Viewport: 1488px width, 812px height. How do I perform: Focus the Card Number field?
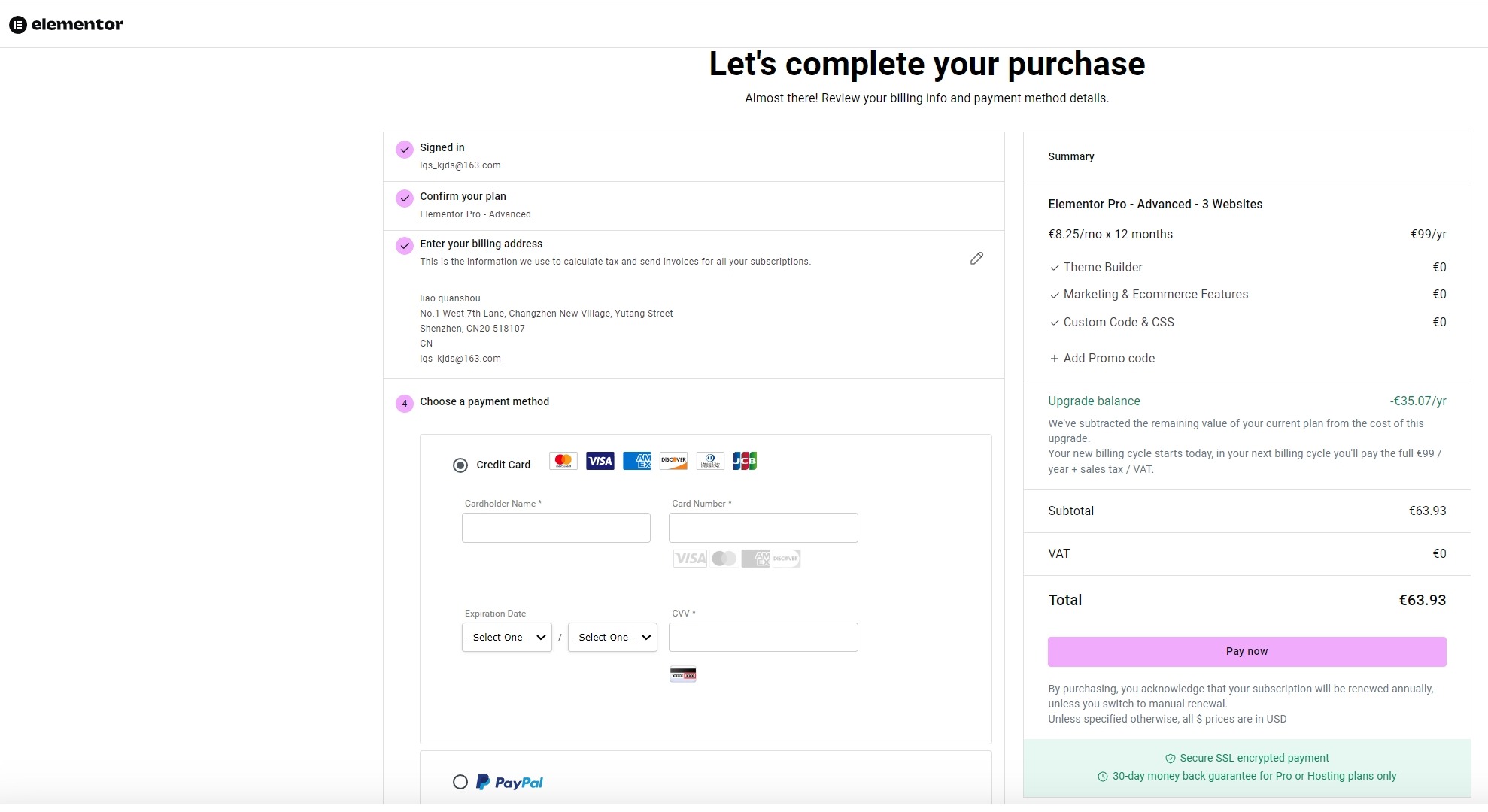(763, 528)
